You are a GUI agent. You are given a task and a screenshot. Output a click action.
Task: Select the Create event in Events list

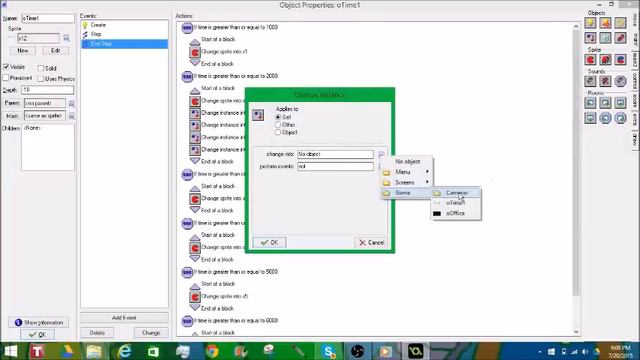tap(124, 25)
